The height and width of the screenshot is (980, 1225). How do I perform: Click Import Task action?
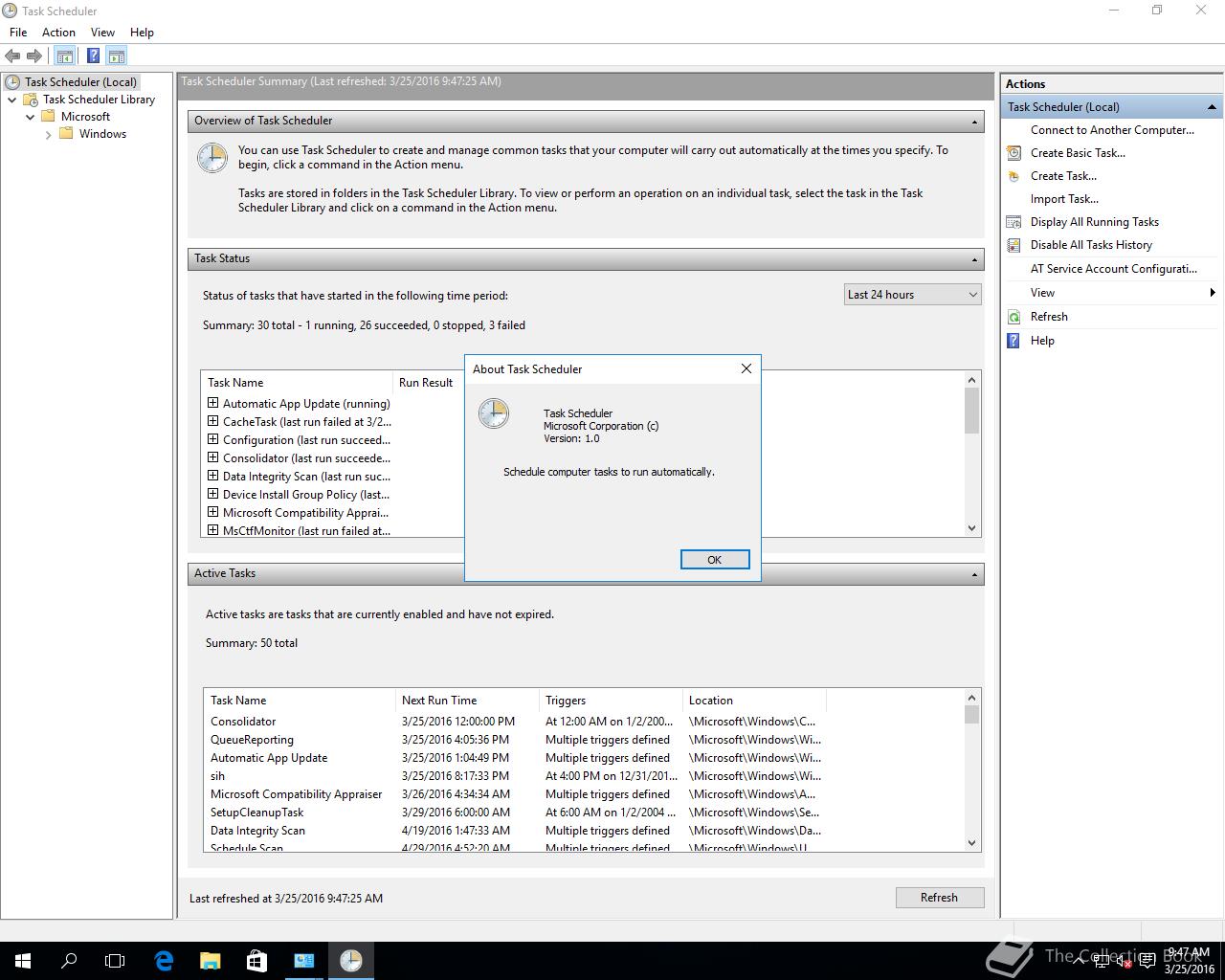(x=1064, y=199)
